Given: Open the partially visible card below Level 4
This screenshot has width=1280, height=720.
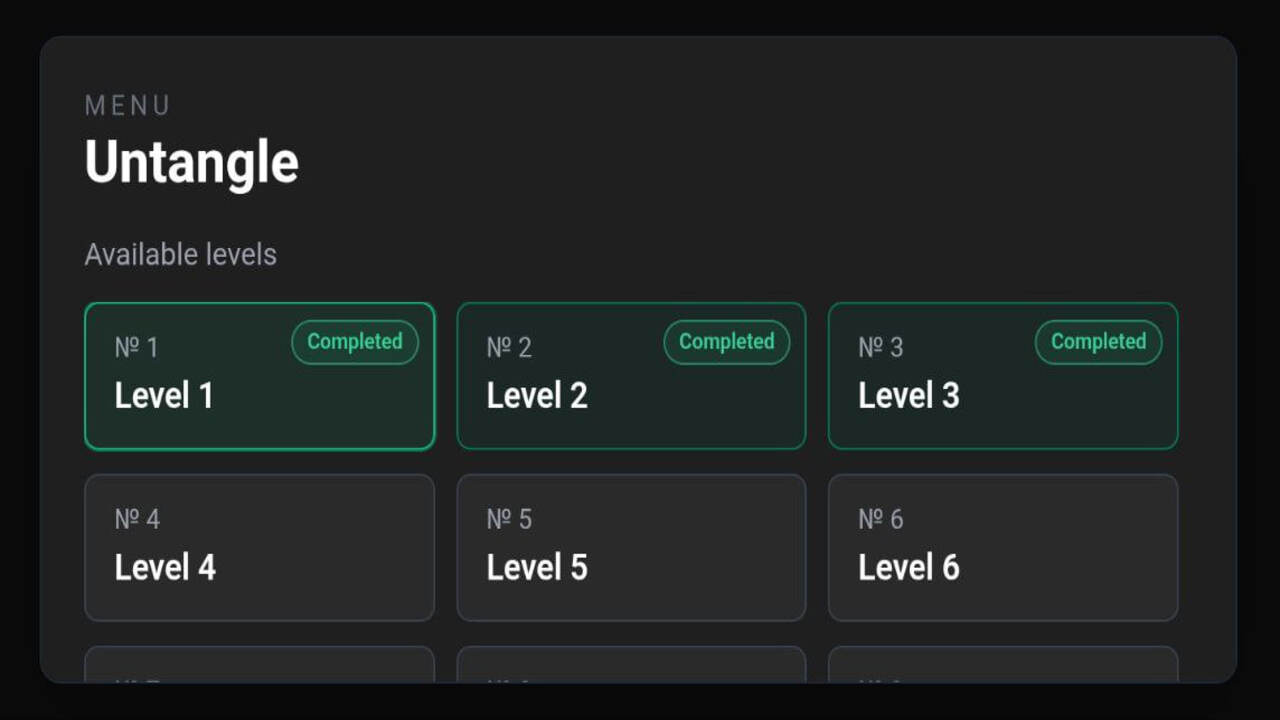Looking at the screenshot, I should pyautogui.click(x=260, y=670).
